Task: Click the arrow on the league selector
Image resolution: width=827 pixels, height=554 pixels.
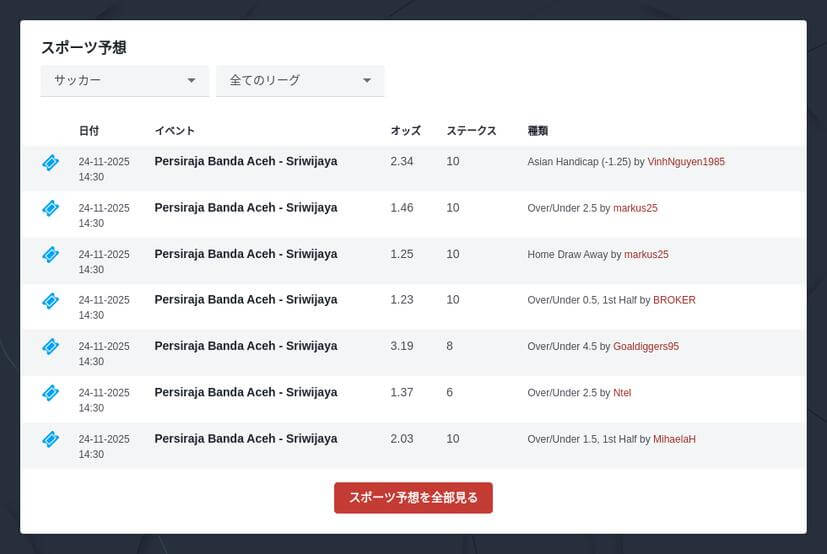Action: pos(367,81)
